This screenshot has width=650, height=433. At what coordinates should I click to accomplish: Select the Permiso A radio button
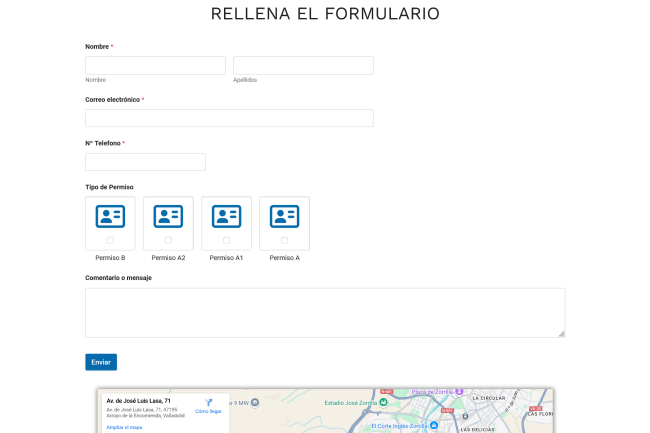(284, 240)
